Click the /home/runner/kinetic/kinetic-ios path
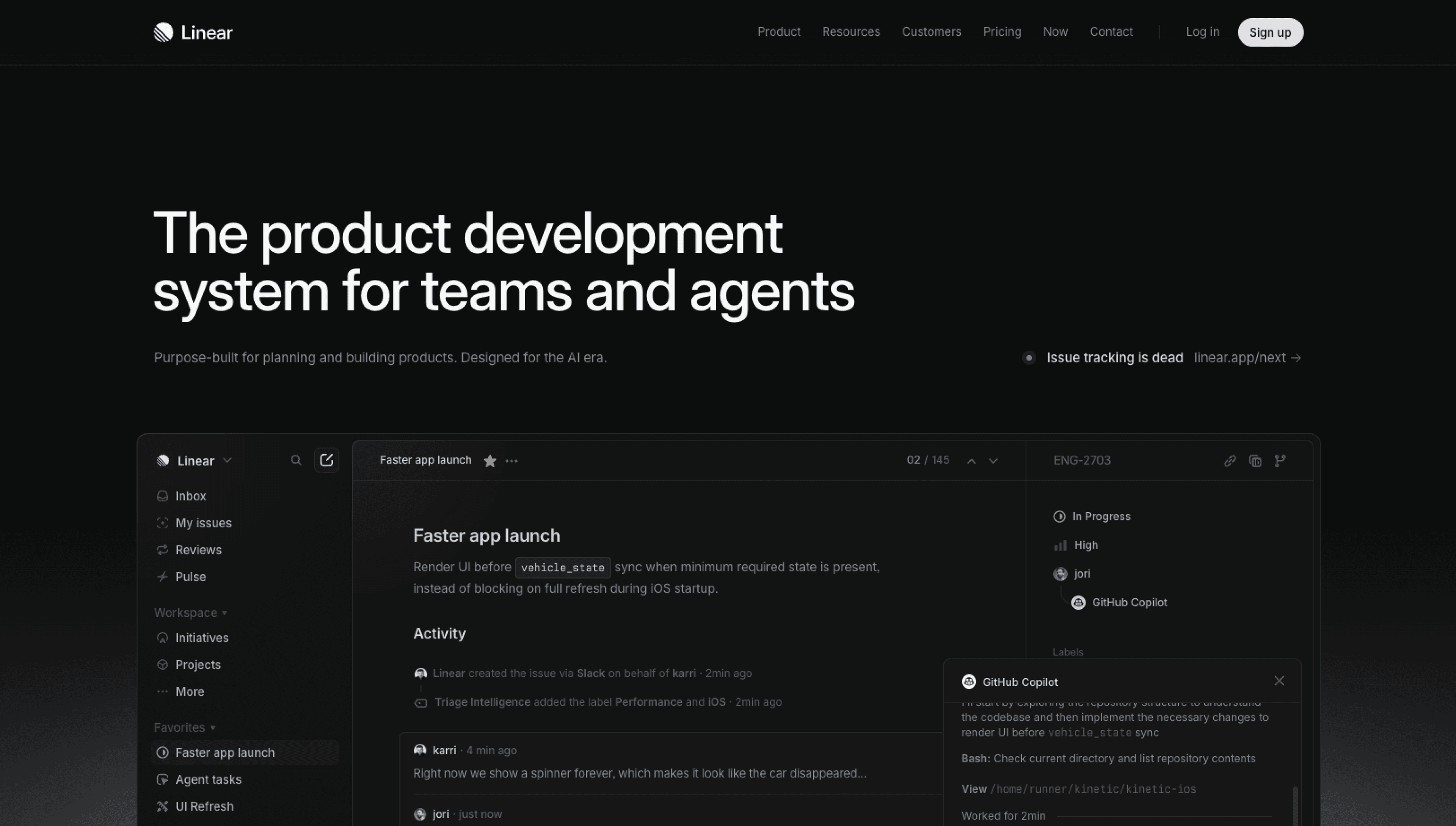The width and height of the screenshot is (1456, 826). [x=1093, y=789]
